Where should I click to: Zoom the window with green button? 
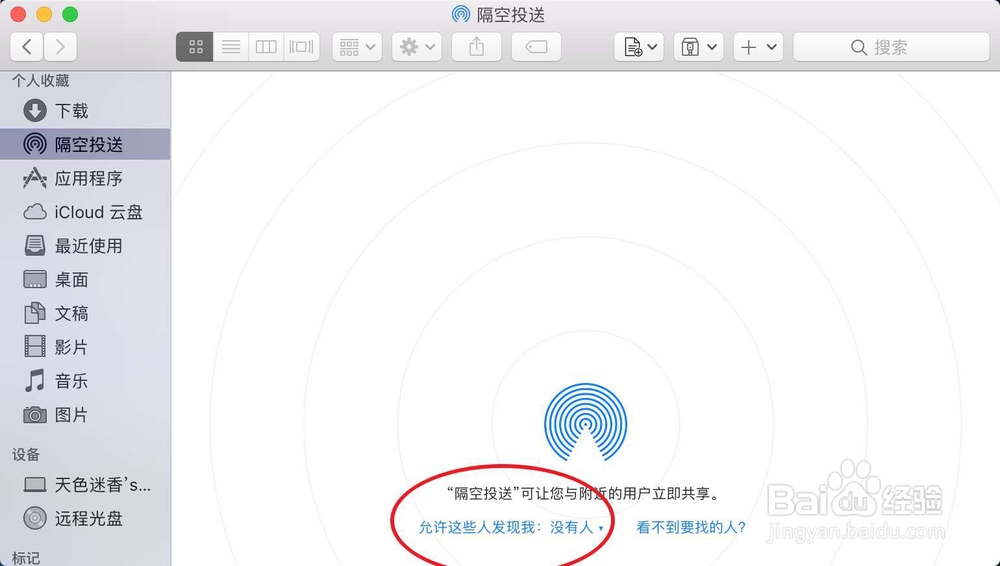[x=70, y=14]
